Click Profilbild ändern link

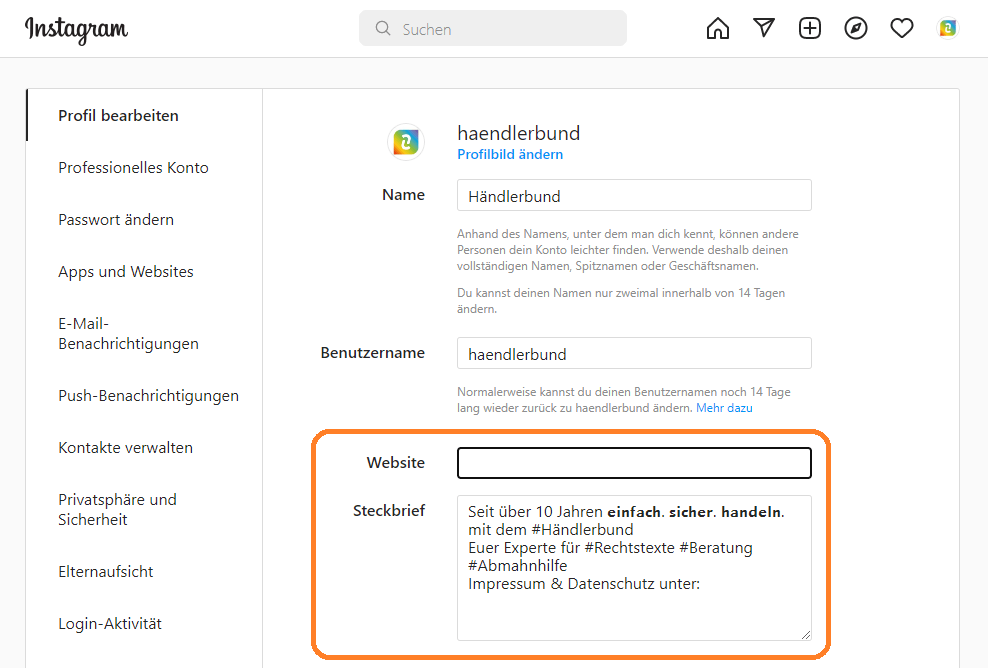(510, 154)
